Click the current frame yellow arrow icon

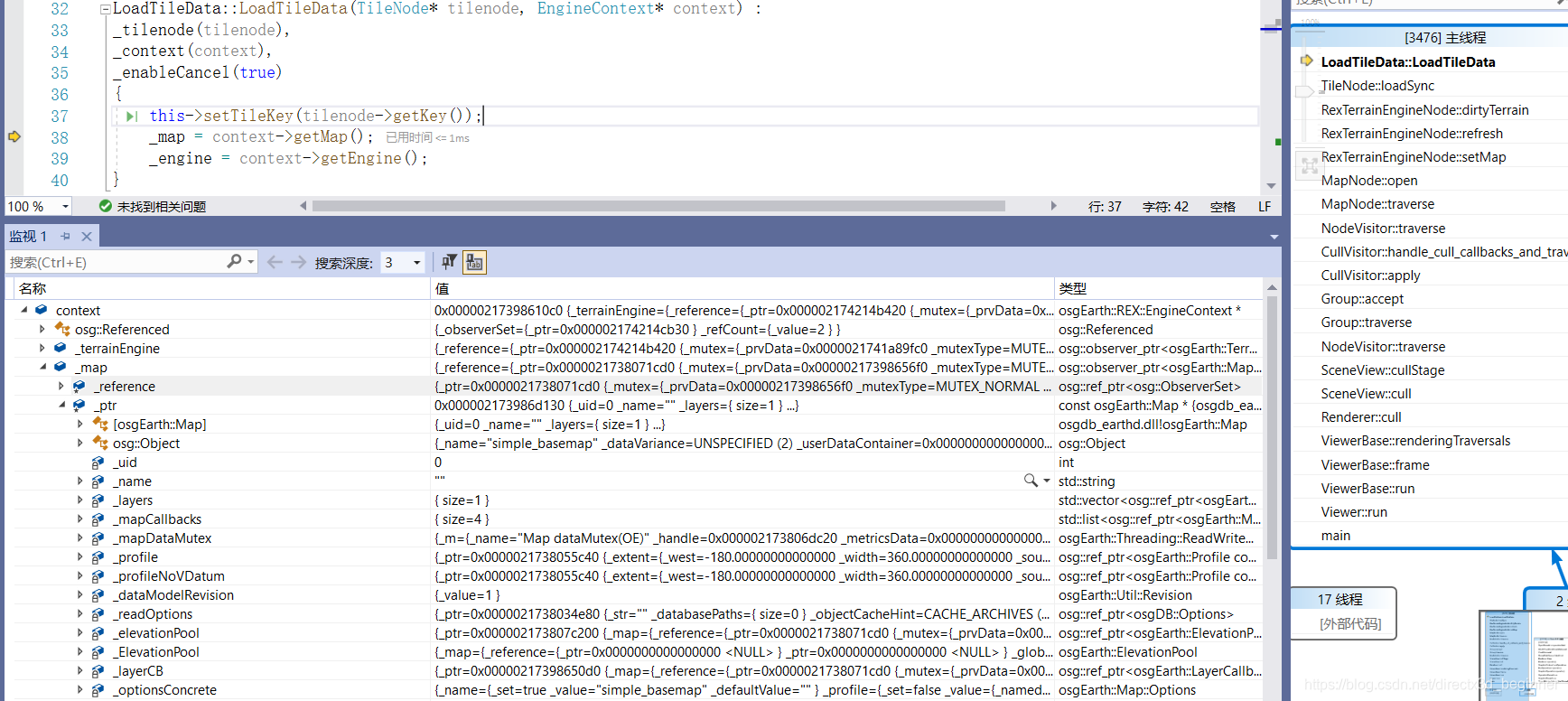(x=1306, y=61)
